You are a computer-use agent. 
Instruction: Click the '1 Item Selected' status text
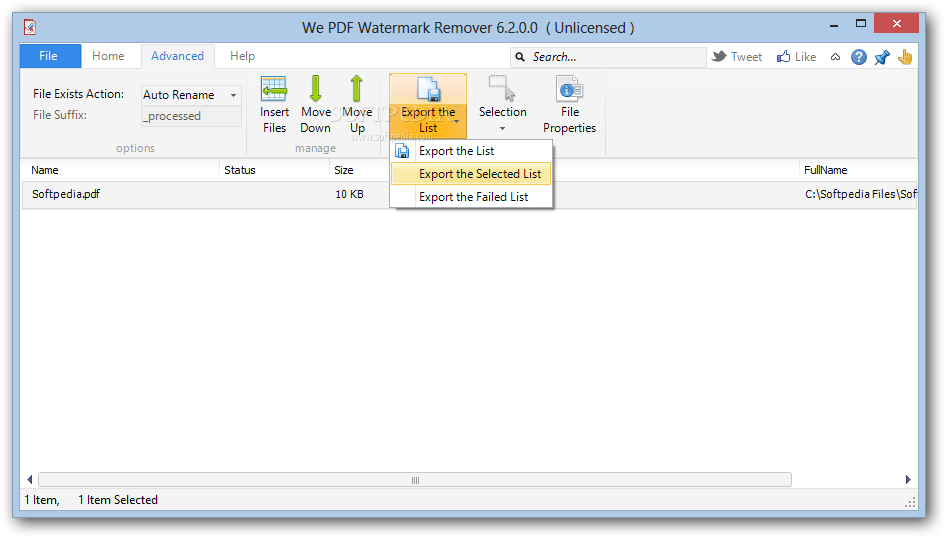118,500
